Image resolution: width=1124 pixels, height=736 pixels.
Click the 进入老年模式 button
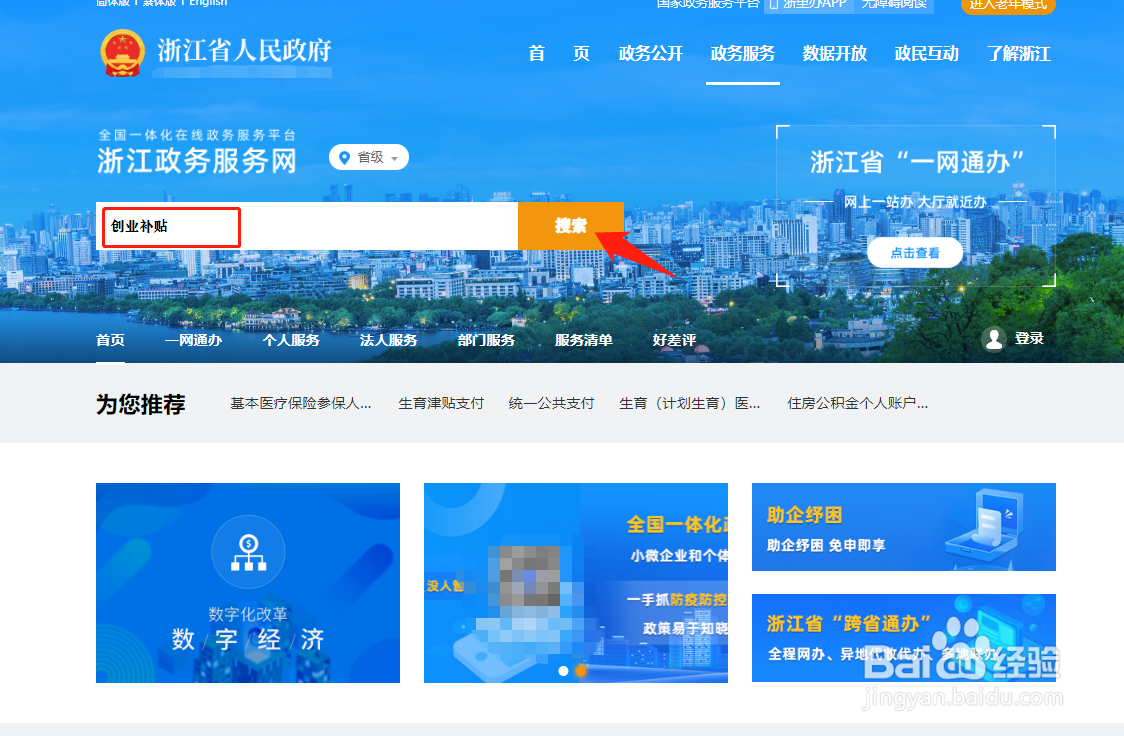(x=1008, y=6)
